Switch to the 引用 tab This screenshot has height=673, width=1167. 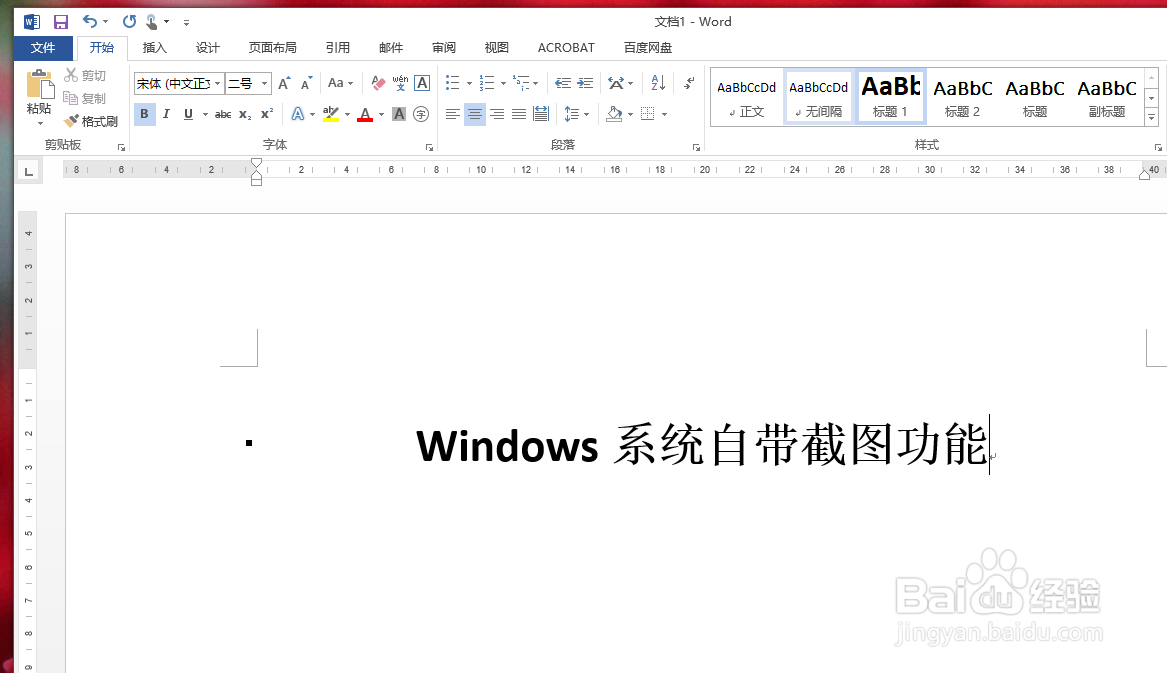pos(338,48)
